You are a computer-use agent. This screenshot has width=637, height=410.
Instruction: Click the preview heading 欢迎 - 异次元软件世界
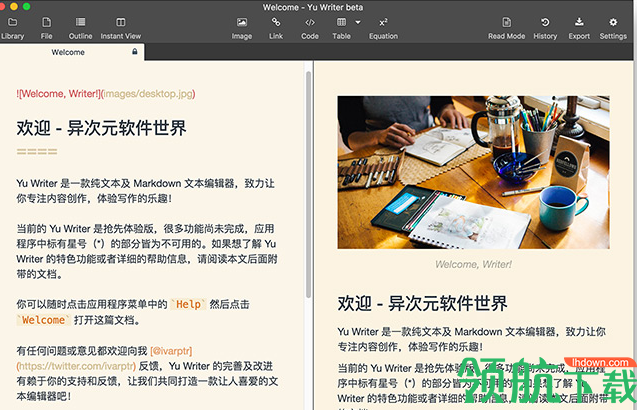[422, 304]
